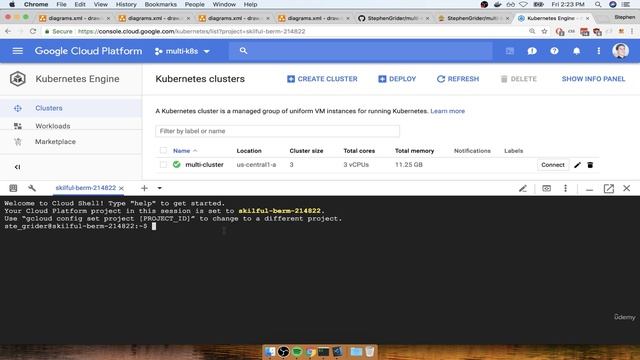
Task: Click the Chrome back arrow
Action: [x=8, y=31]
